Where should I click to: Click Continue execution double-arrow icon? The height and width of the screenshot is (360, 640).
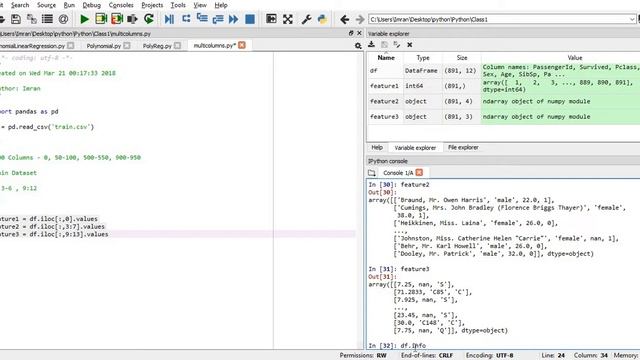[233, 19]
